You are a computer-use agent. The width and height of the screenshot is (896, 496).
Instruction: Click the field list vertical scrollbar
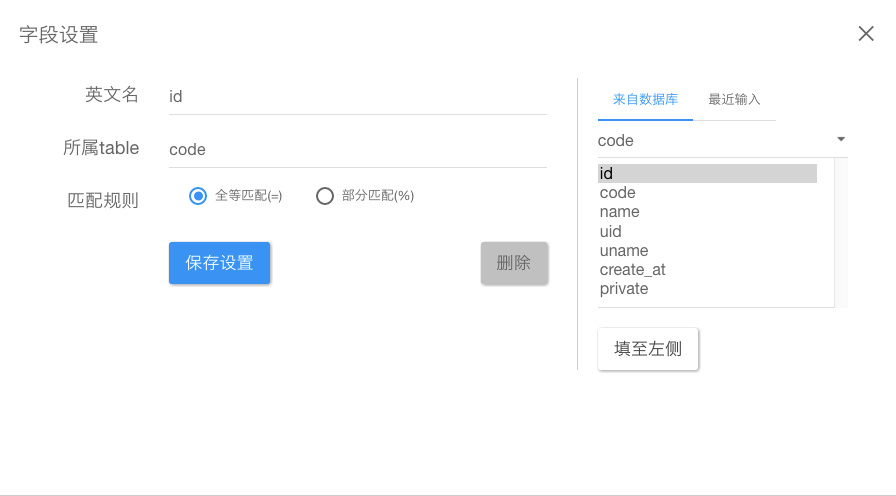(841, 233)
